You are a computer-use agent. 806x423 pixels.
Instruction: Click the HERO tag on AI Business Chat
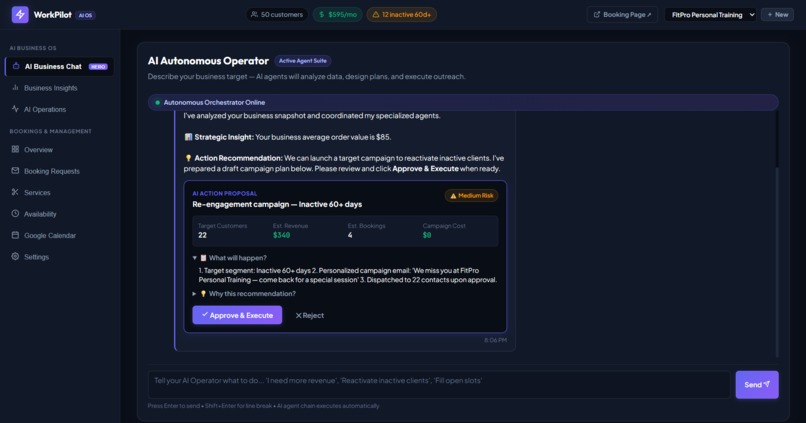98,67
